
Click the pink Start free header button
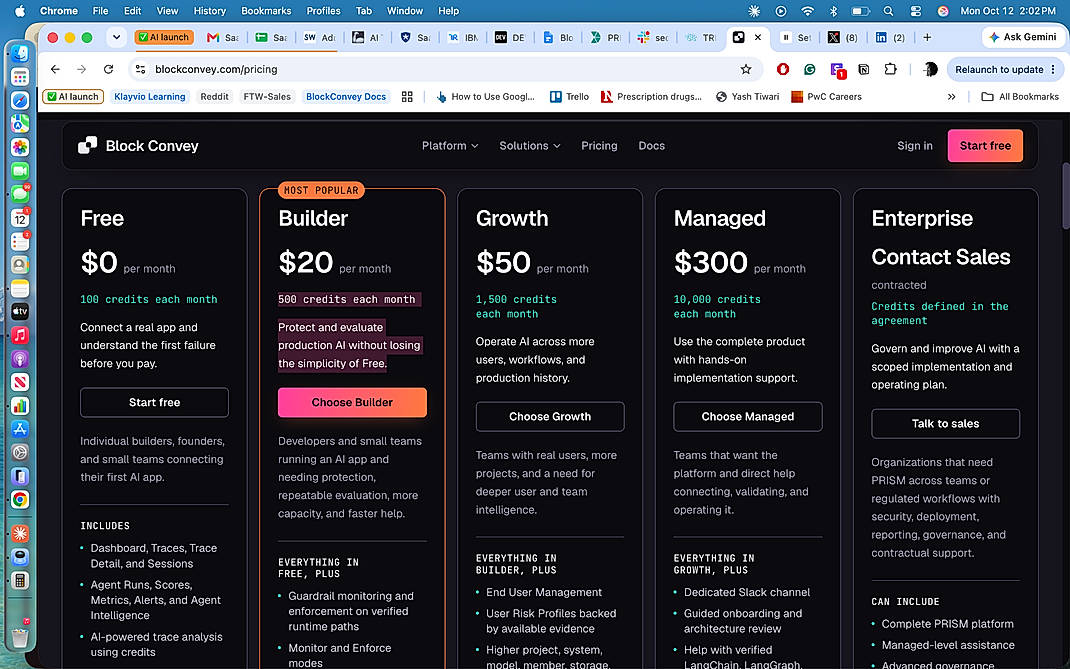[x=985, y=145]
